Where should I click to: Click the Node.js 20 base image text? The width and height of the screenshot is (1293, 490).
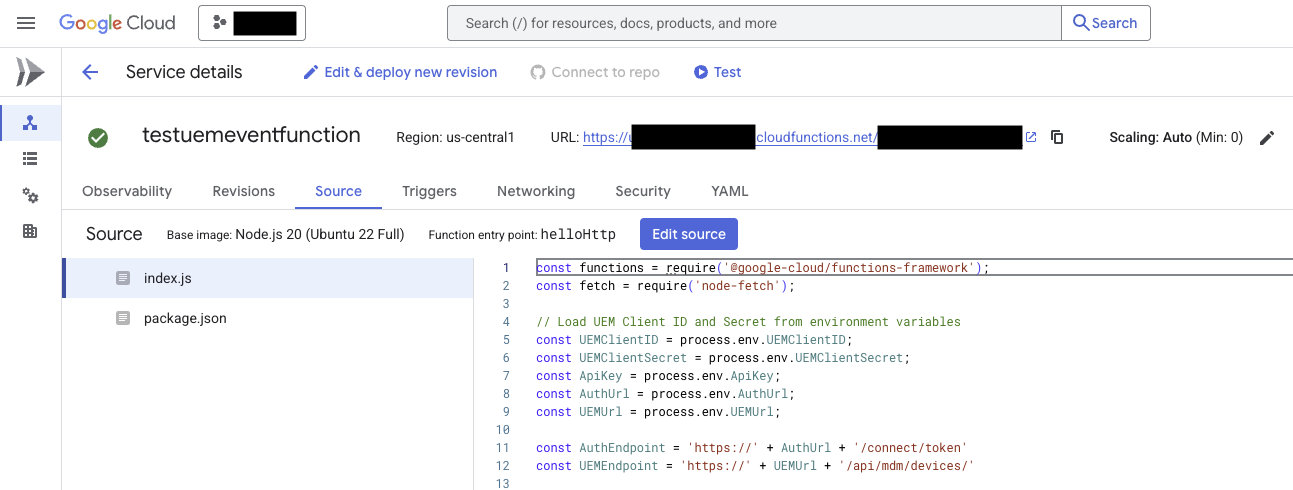pos(320,235)
